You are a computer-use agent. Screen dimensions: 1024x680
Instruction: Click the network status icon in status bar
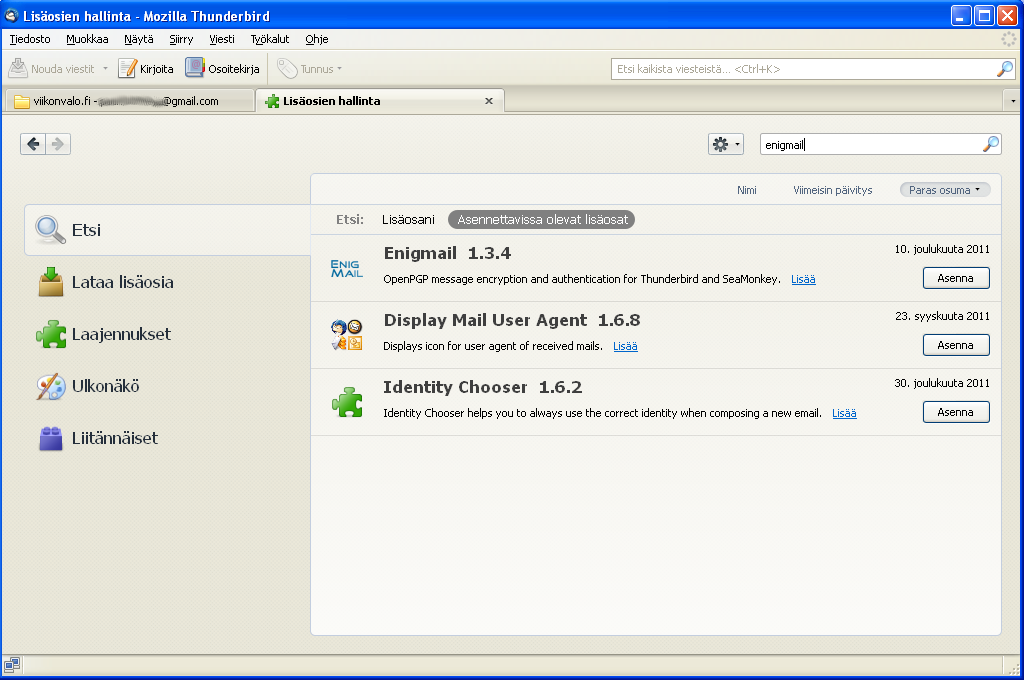[12, 665]
